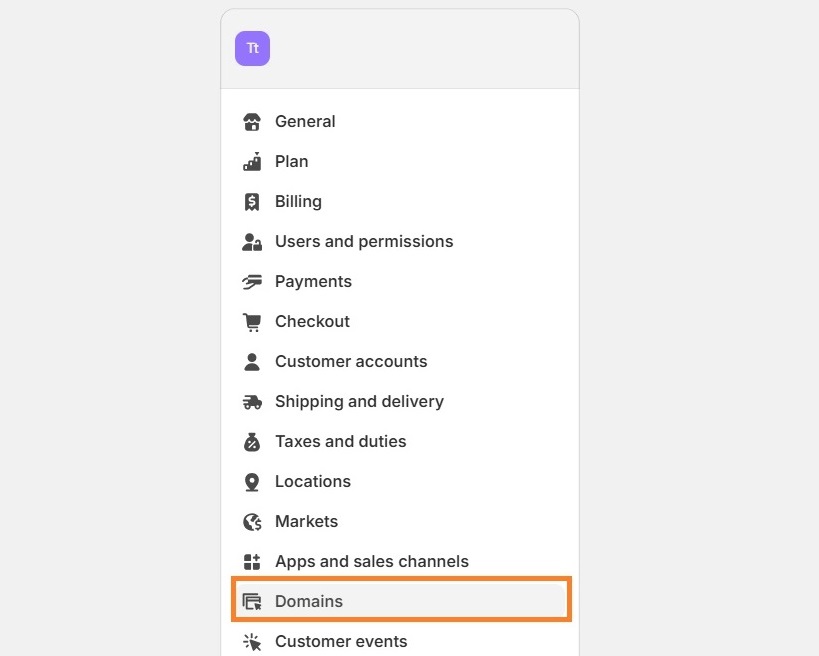Click the Shipping and delivery truck icon
Image resolution: width=819 pixels, height=656 pixels.
coord(252,401)
